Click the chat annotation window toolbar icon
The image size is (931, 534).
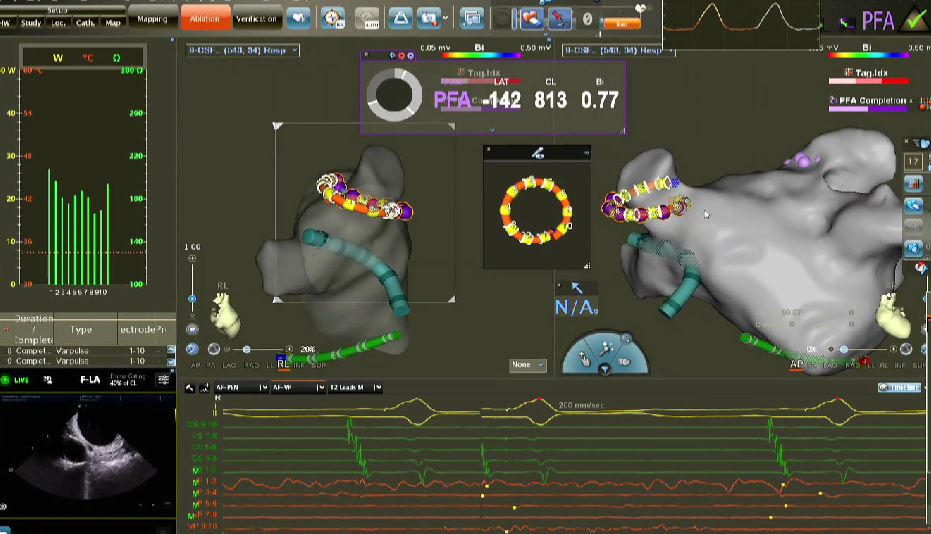[471, 17]
